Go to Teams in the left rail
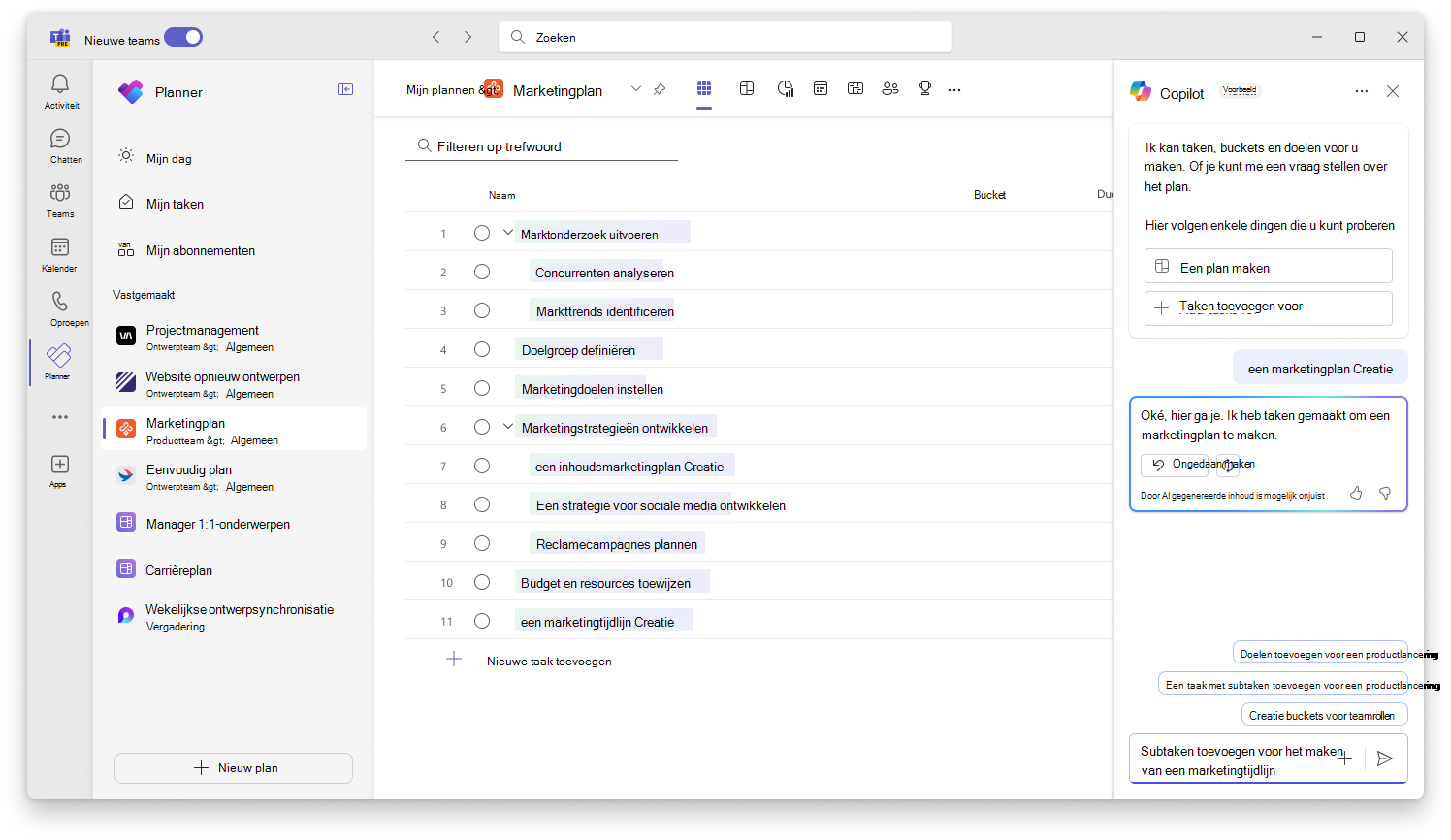1451x840 pixels. [x=60, y=200]
